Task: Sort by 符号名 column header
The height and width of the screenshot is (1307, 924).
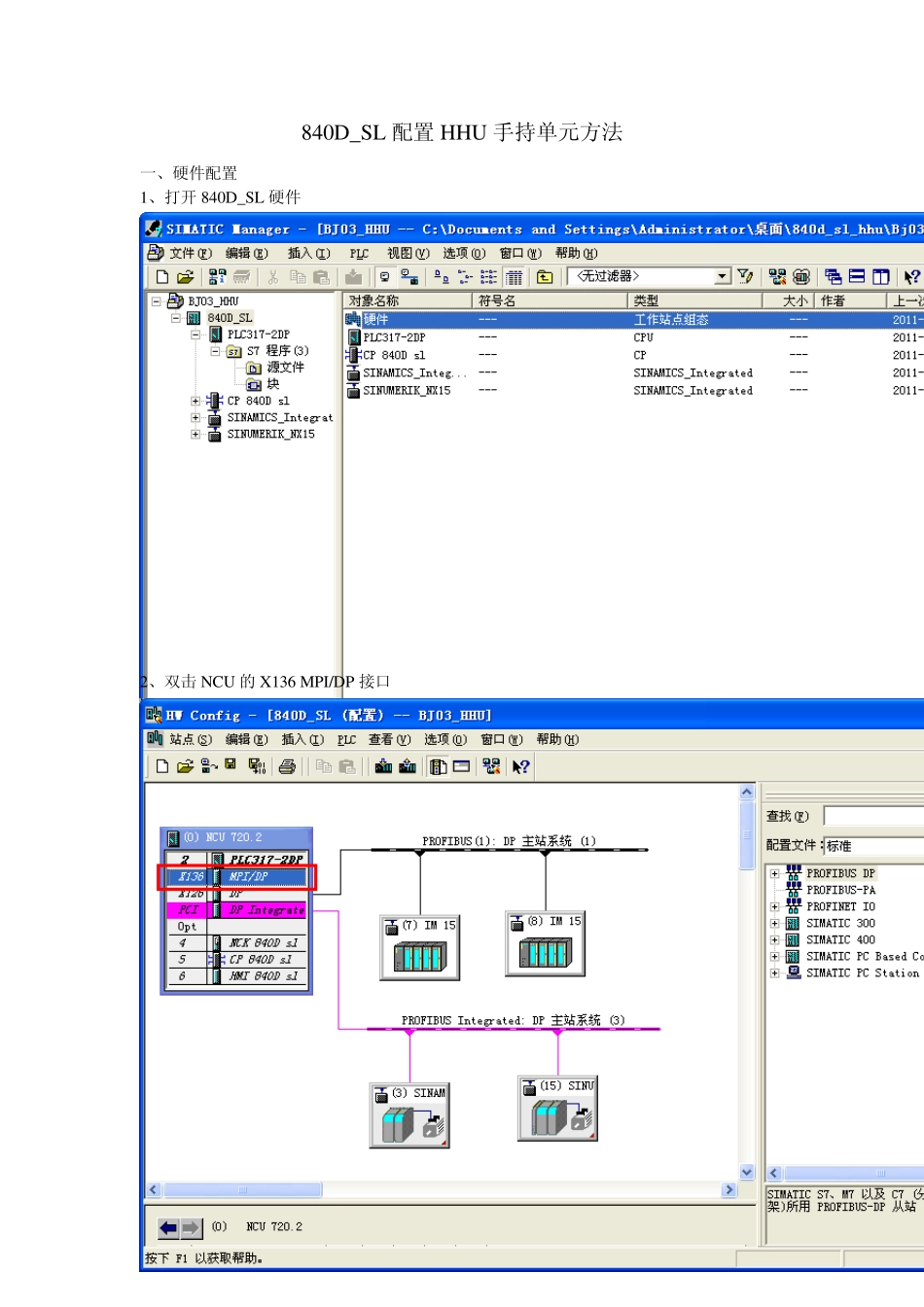Action: click(550, 301)
